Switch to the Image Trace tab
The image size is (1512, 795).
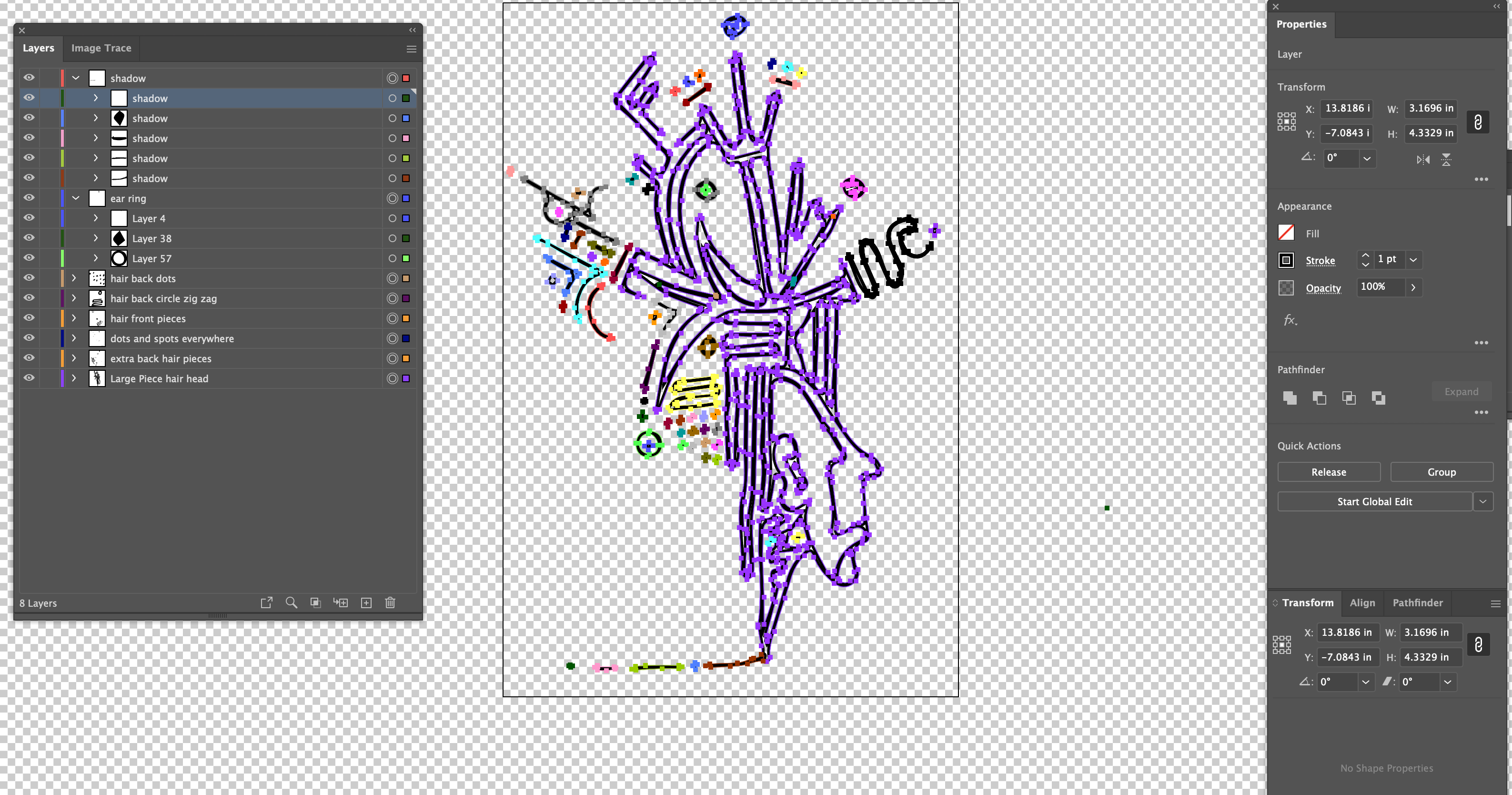click(101, 48)
